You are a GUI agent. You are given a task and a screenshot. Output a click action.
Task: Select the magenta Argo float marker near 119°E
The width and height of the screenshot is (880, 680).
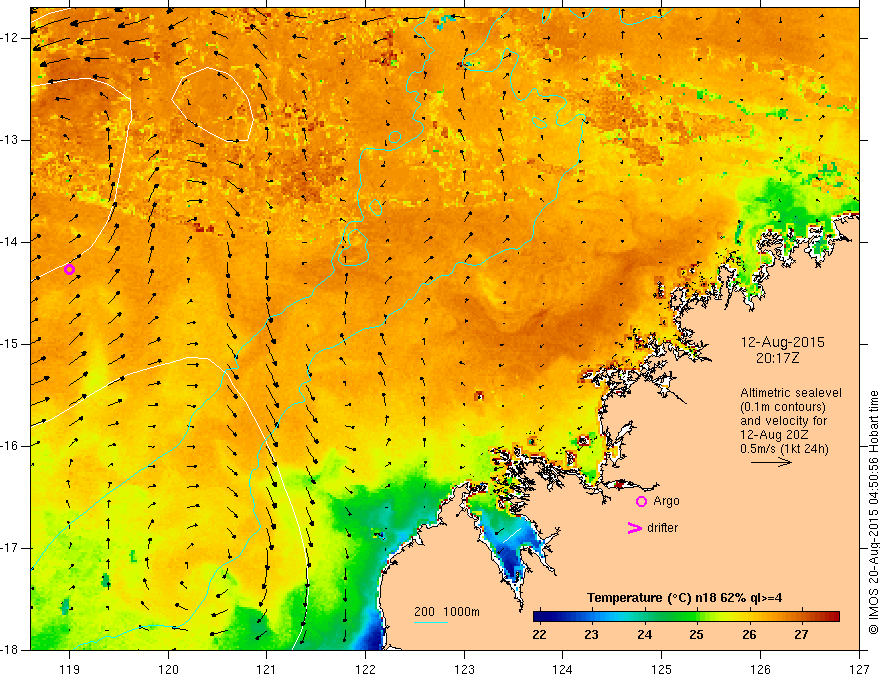(69, 269)
